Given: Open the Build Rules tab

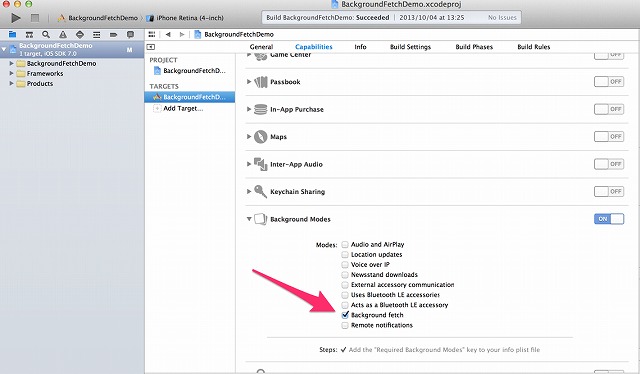Looking at the screenshot, I should tap(533, 47).
